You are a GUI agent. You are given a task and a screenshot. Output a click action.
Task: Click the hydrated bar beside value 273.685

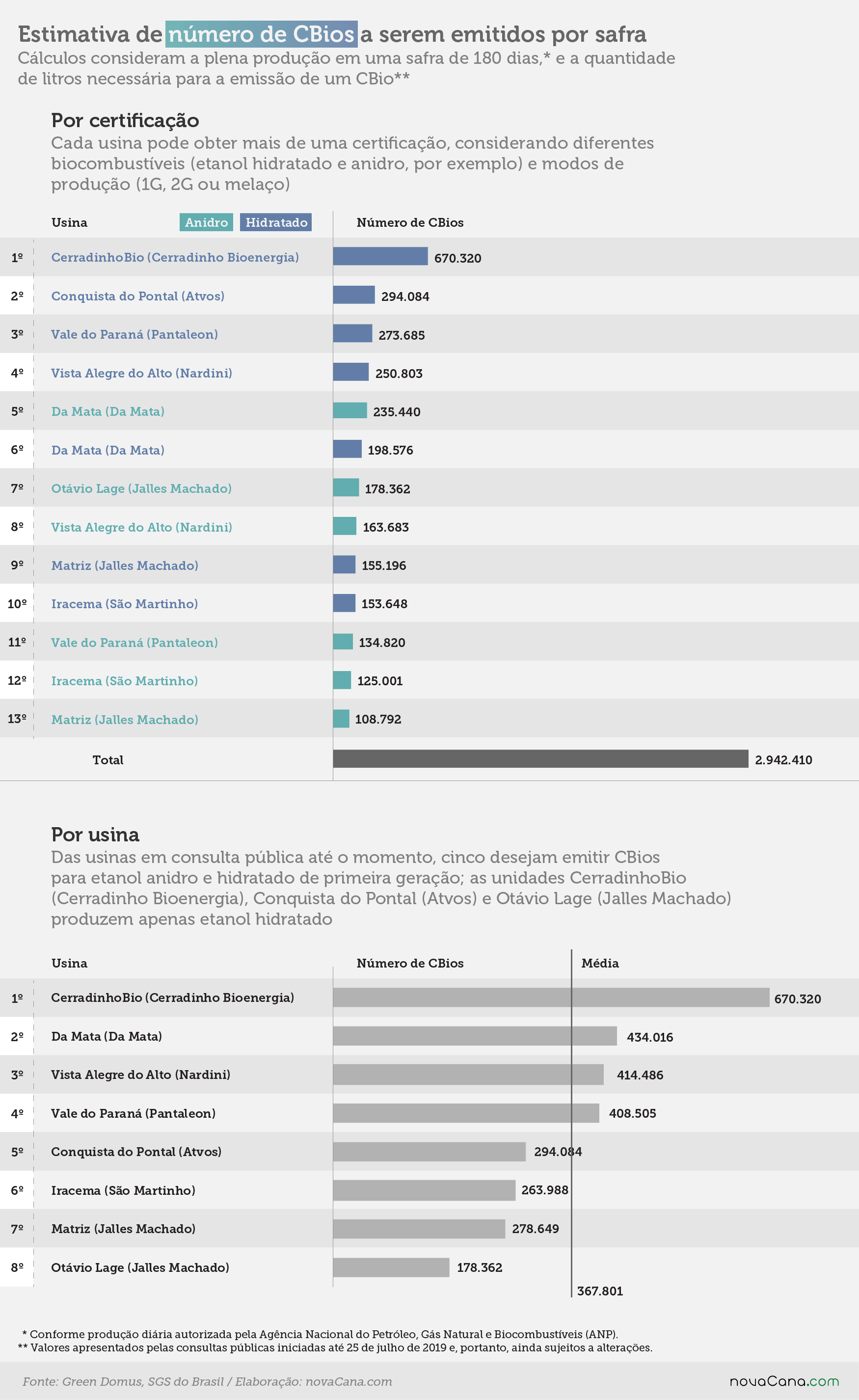tap(352, 333)
